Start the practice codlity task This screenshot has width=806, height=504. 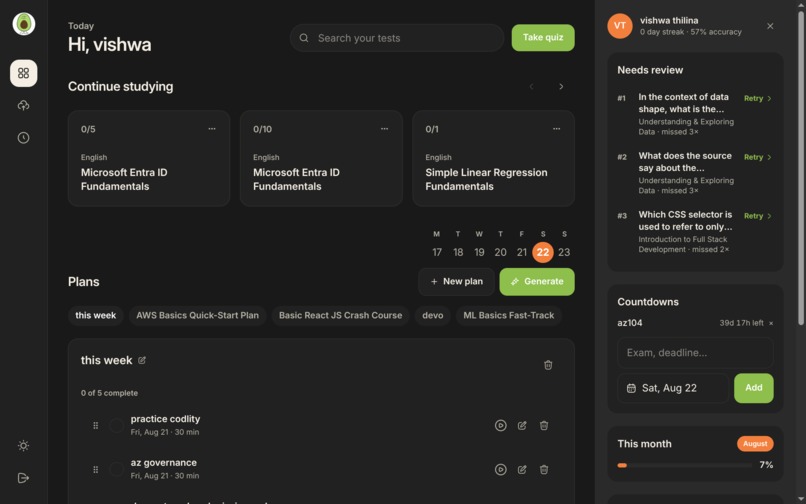(501, 425)
